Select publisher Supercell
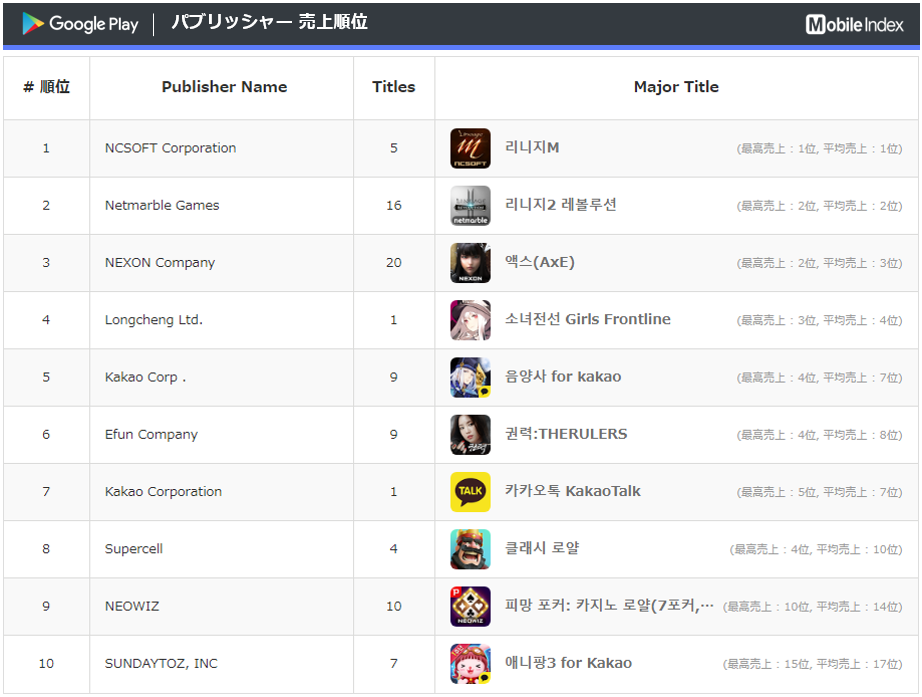This screenshot has height=697, width=922. click(x=134, y=549)
